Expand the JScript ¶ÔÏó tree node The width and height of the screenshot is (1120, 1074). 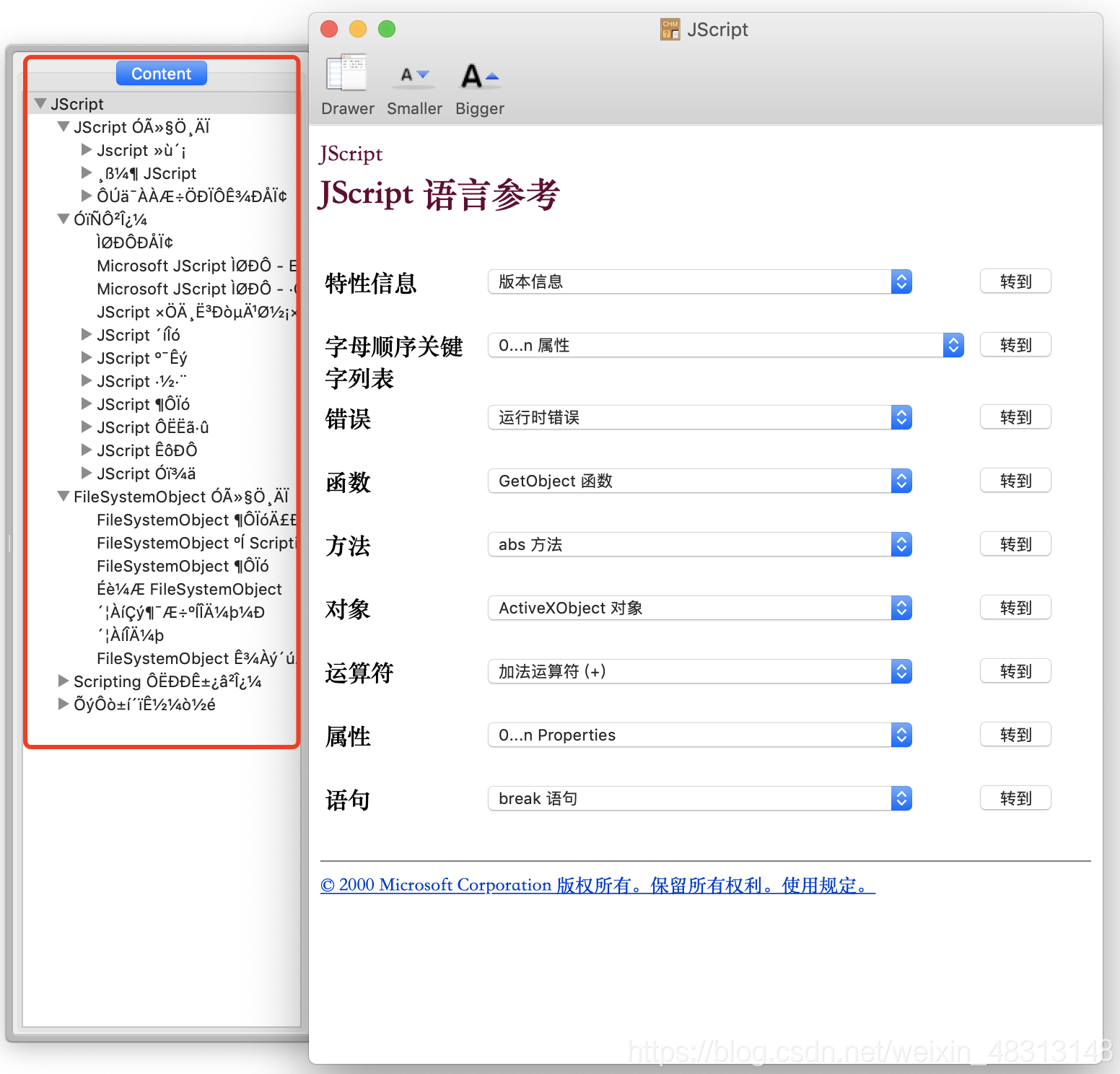(87, 403)
